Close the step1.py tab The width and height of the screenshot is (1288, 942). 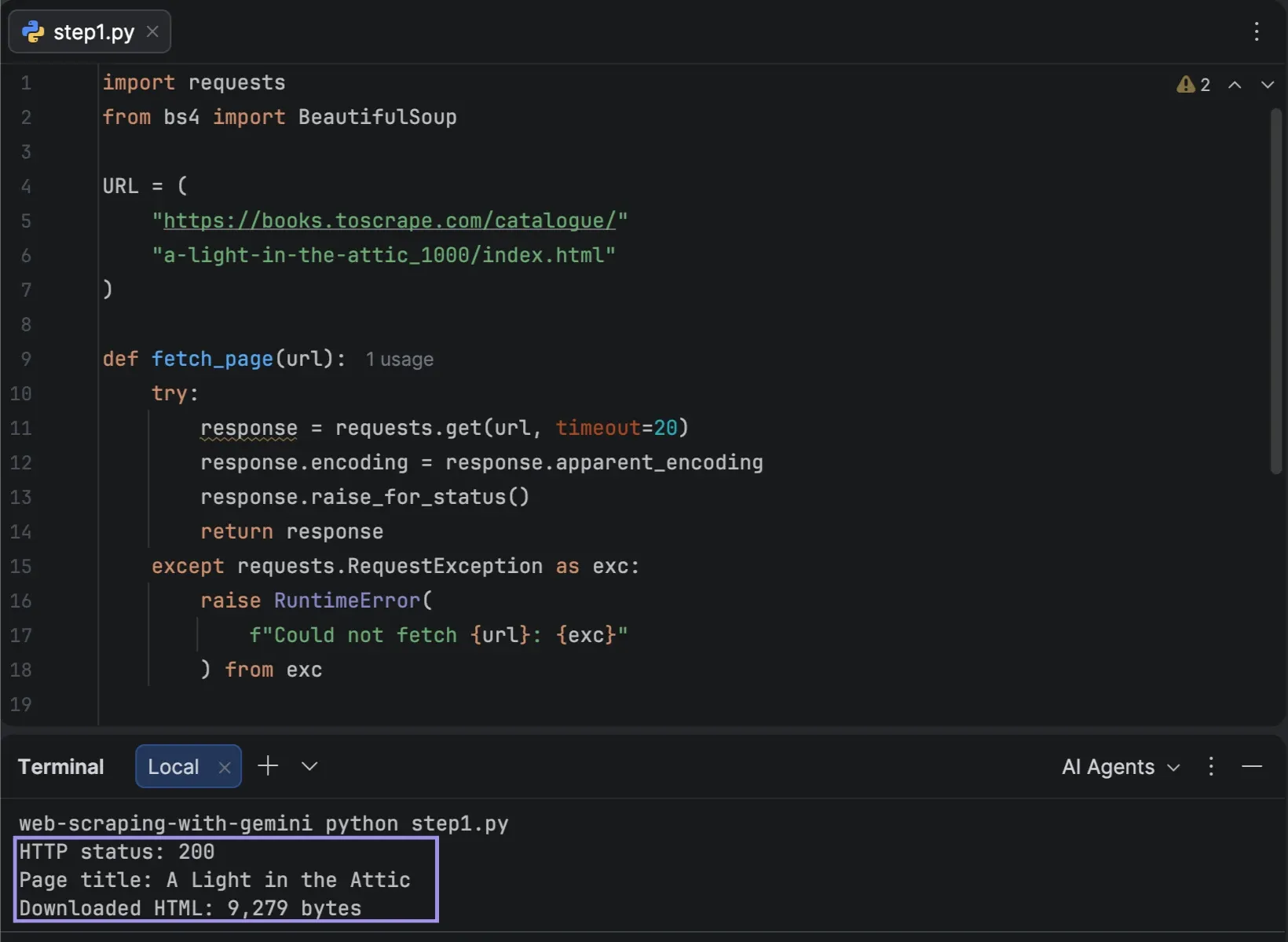coord(153,32)
